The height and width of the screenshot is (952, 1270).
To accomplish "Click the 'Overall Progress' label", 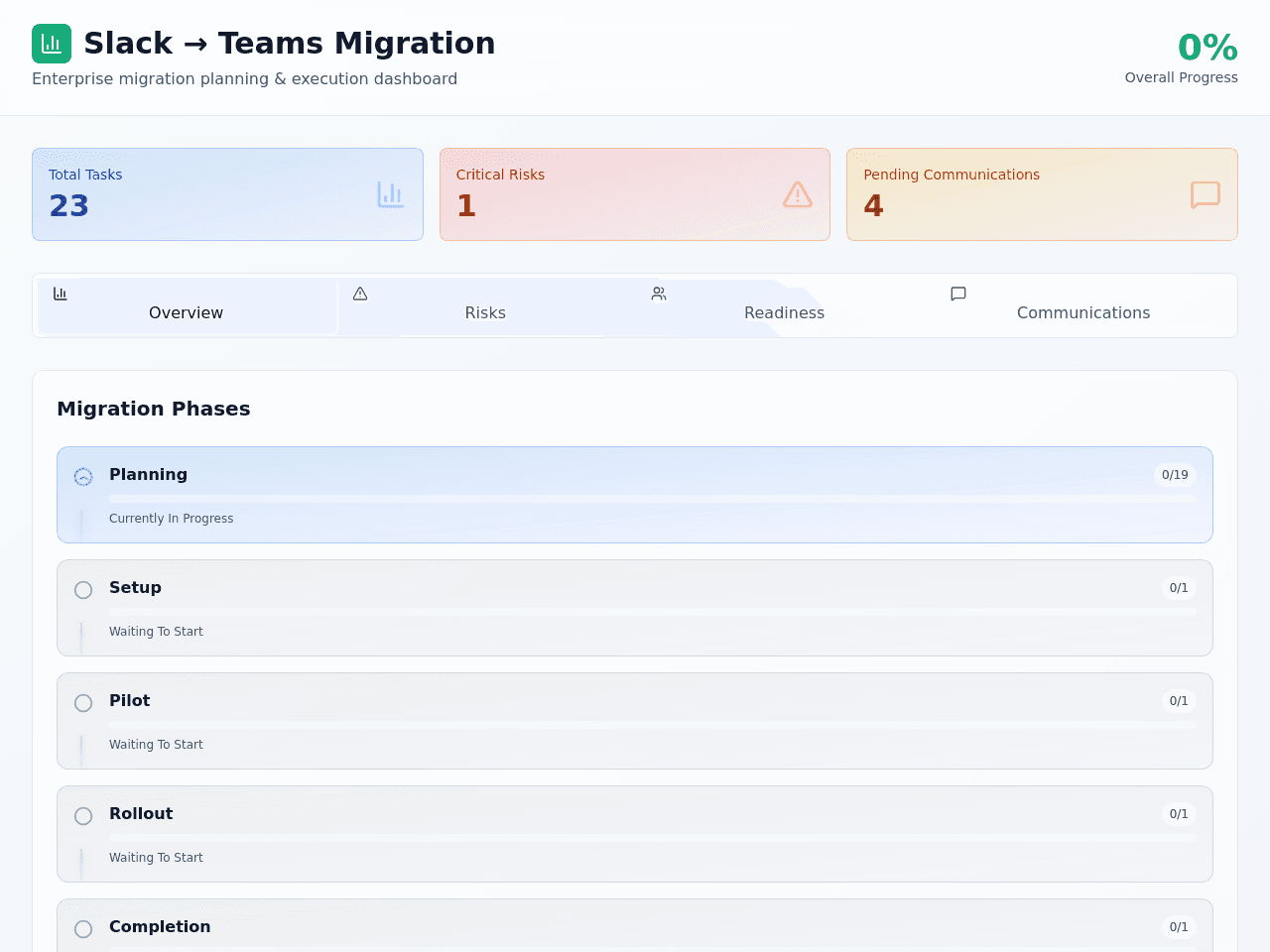I will click(1182, 77).
